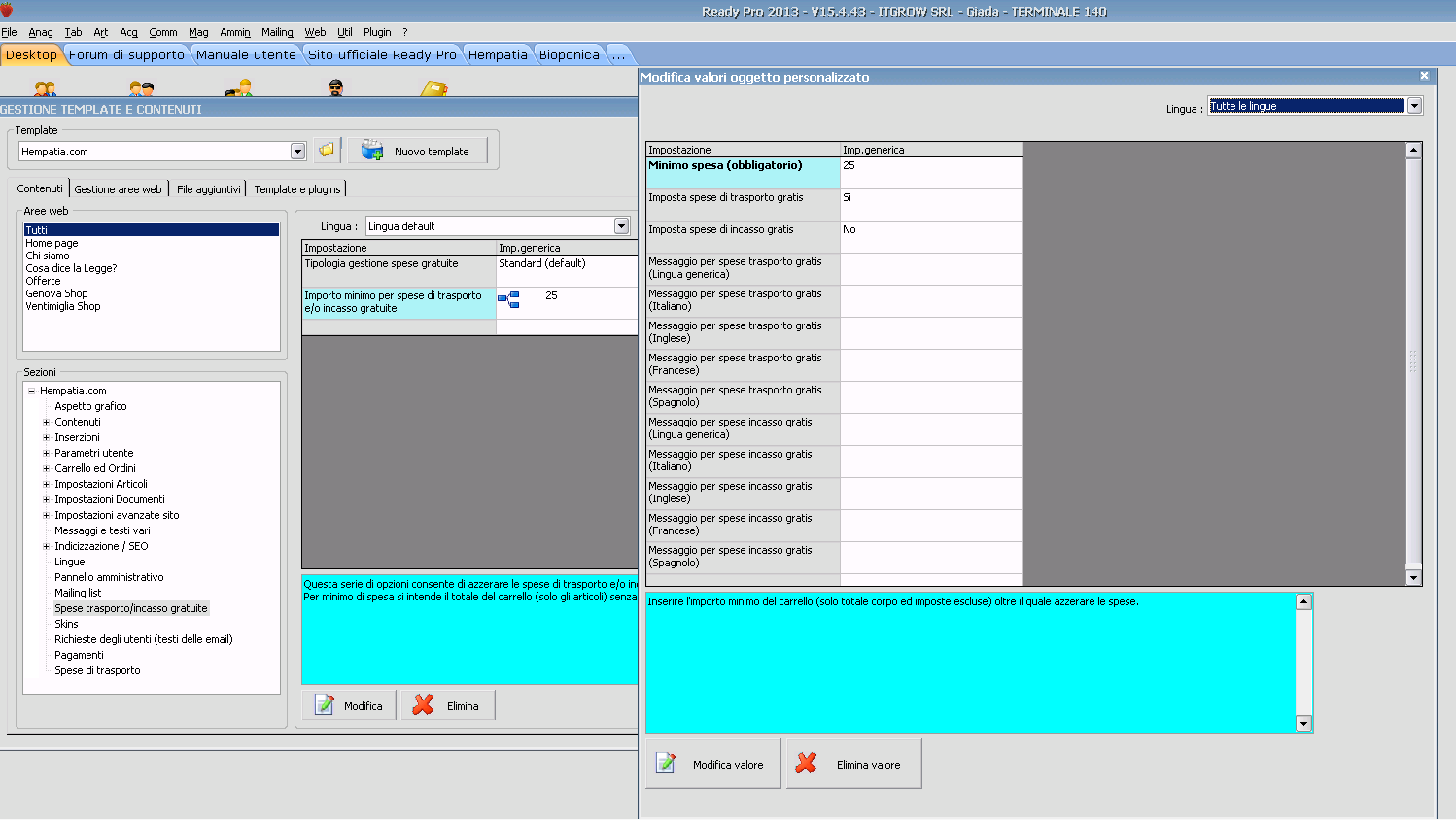Select Lingue in the Sezioni tree
1456x820 pixels.
pos(70,563)
